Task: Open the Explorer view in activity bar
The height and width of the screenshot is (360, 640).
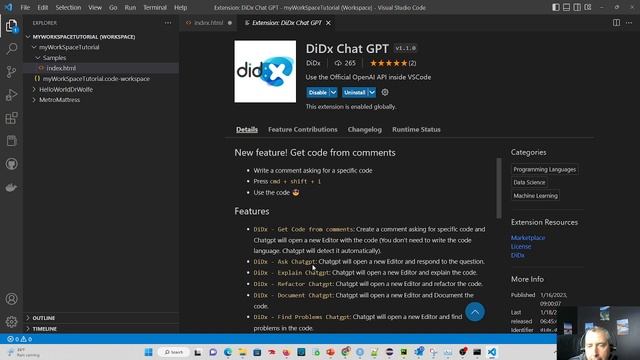Action: 11,26
